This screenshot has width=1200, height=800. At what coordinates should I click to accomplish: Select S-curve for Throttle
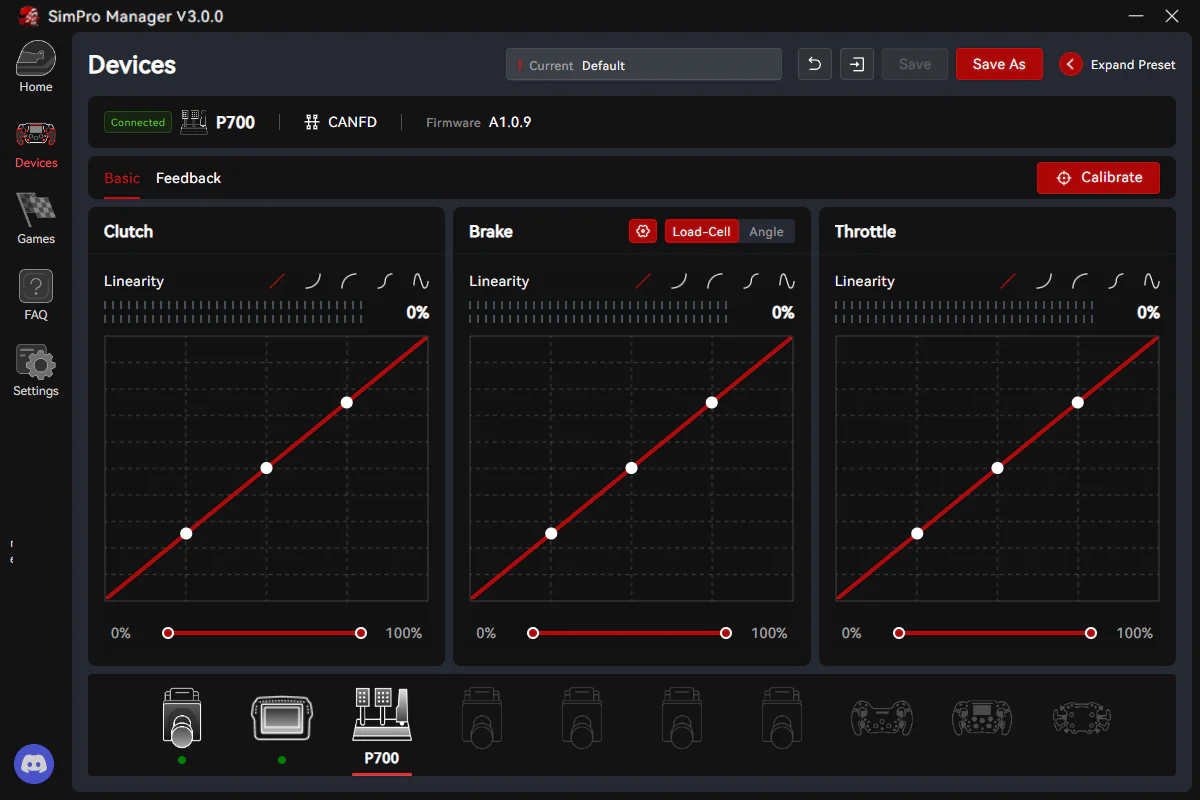click(1116, 282)
